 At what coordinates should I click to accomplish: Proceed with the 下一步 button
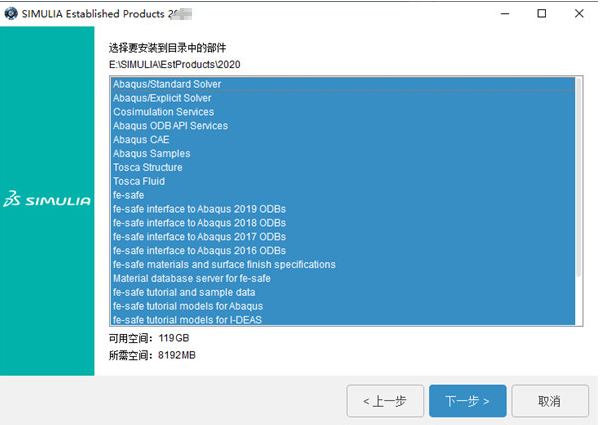tap(468, 401)
